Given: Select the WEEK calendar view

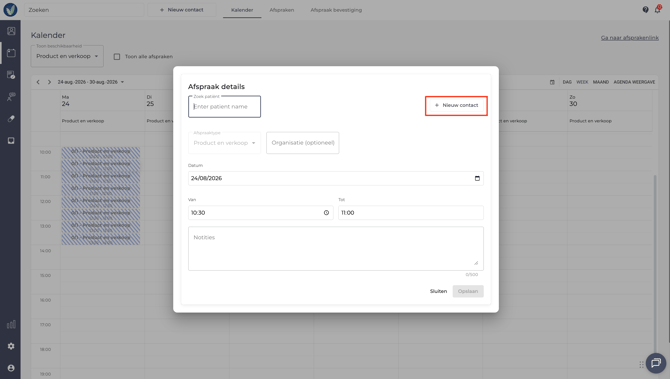Looking at the screenshot, I should (582, 82).
